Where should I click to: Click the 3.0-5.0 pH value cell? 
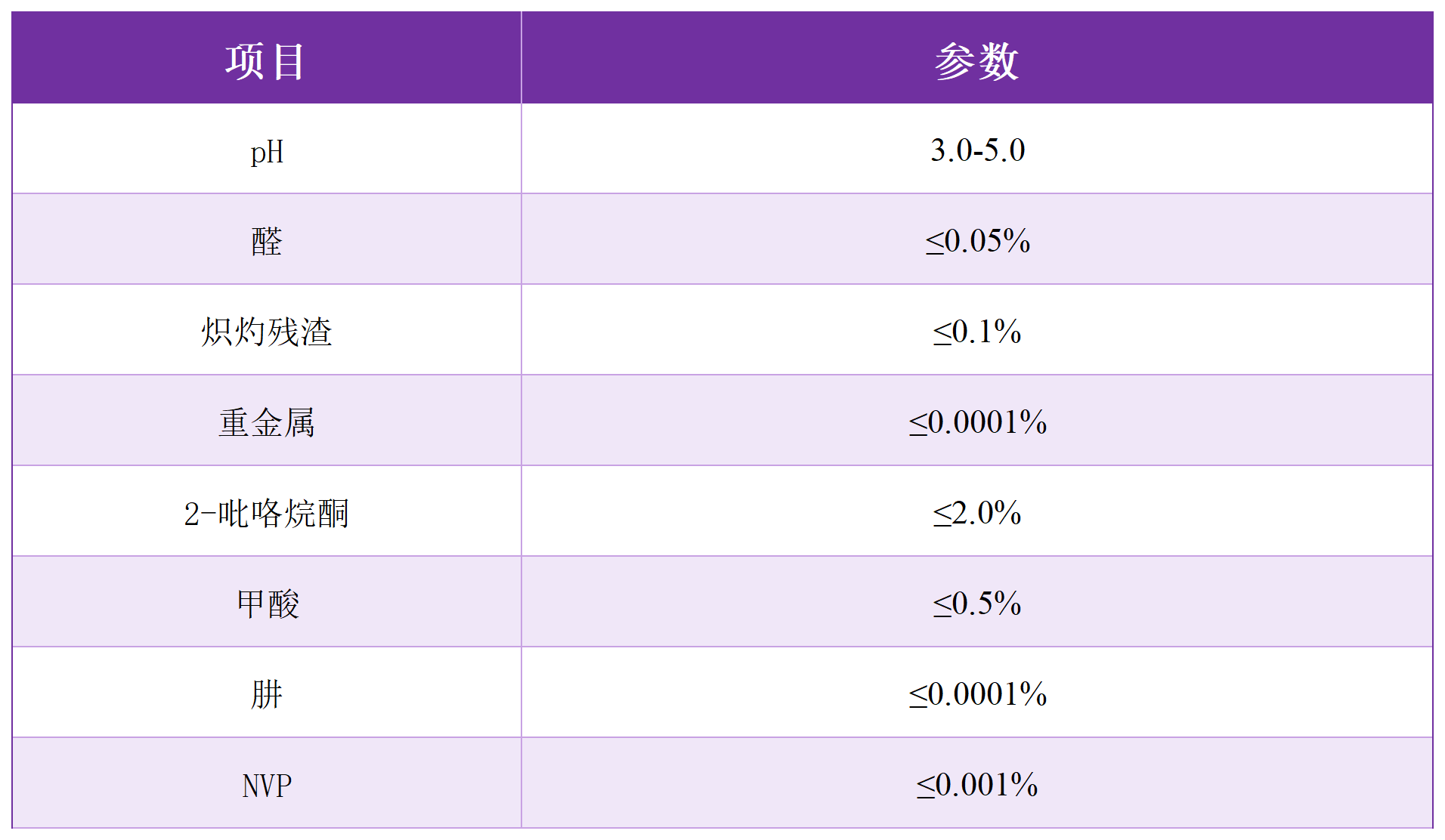coord(977,150)
